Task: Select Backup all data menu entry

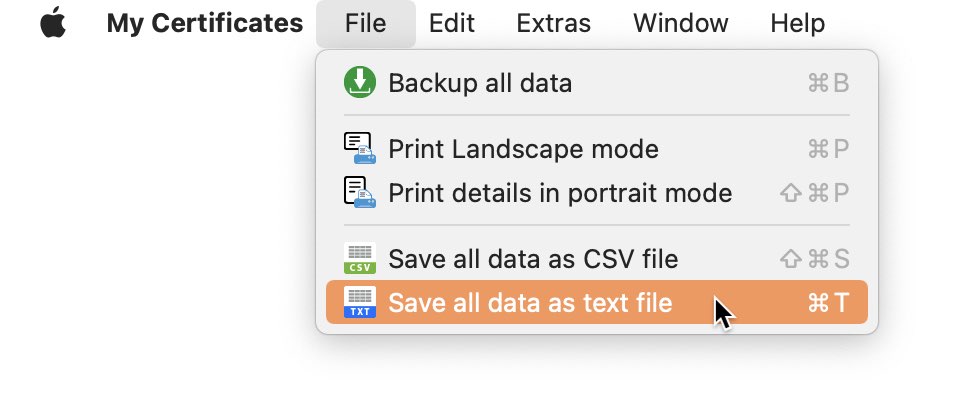Action: click(x=597, y=83)
